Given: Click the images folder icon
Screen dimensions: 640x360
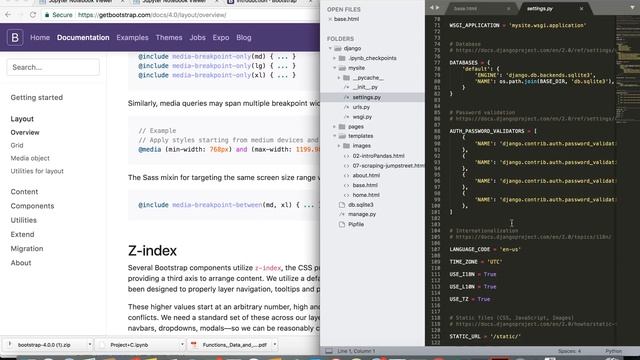Looking at the screenshot, I should [347, 146].
